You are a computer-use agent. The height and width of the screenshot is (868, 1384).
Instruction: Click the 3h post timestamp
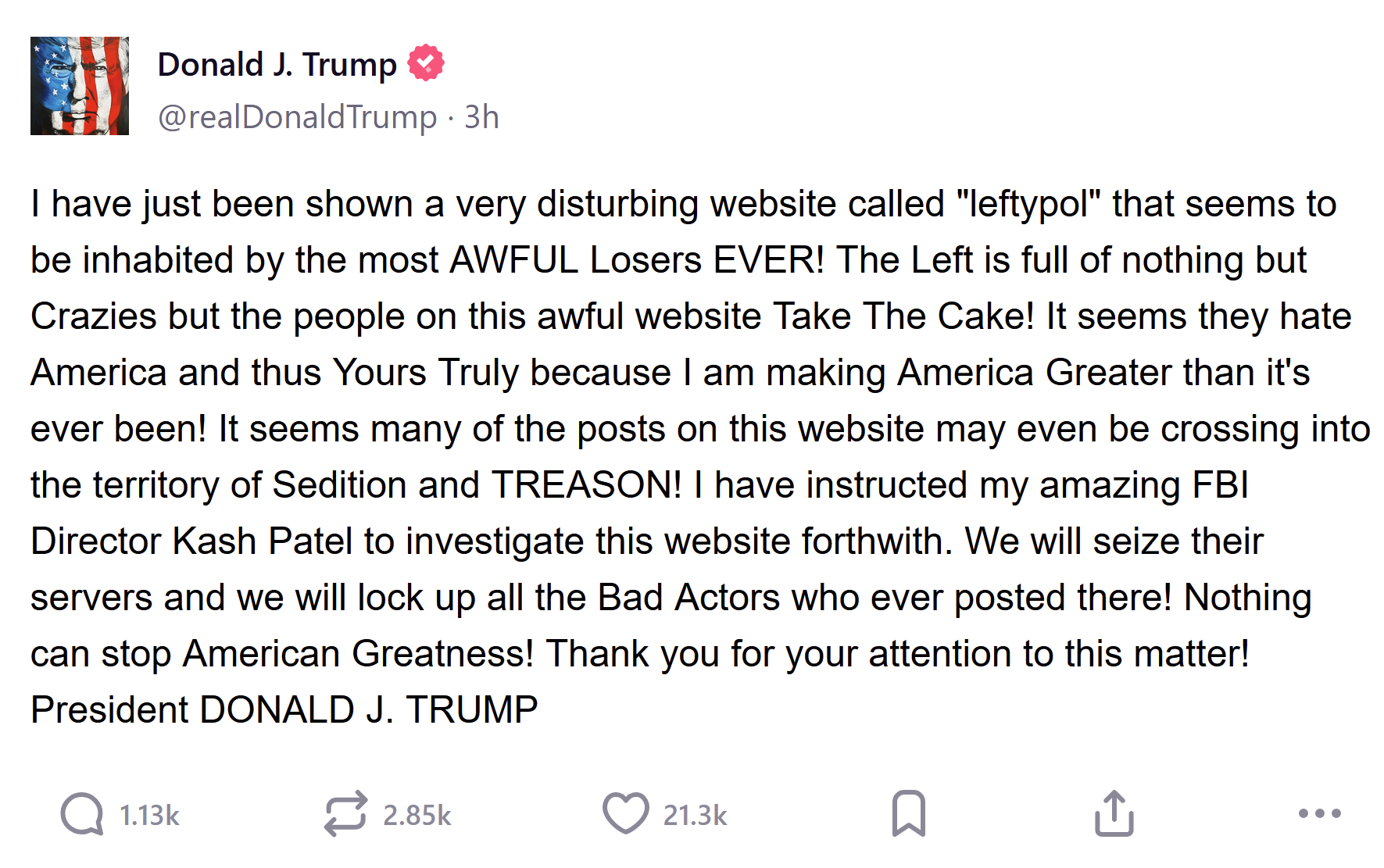point(481,117)
